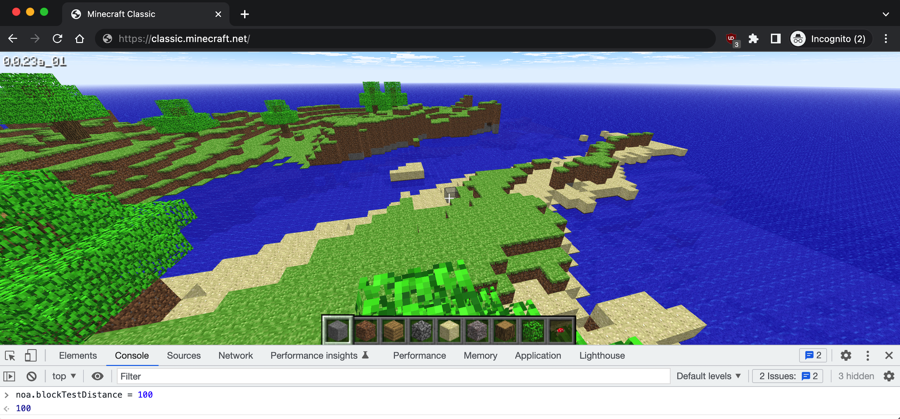Image resolution: width=900 pixels, height=419 pixels.
Task: Open the browser home page
Action: click(80, 38)
